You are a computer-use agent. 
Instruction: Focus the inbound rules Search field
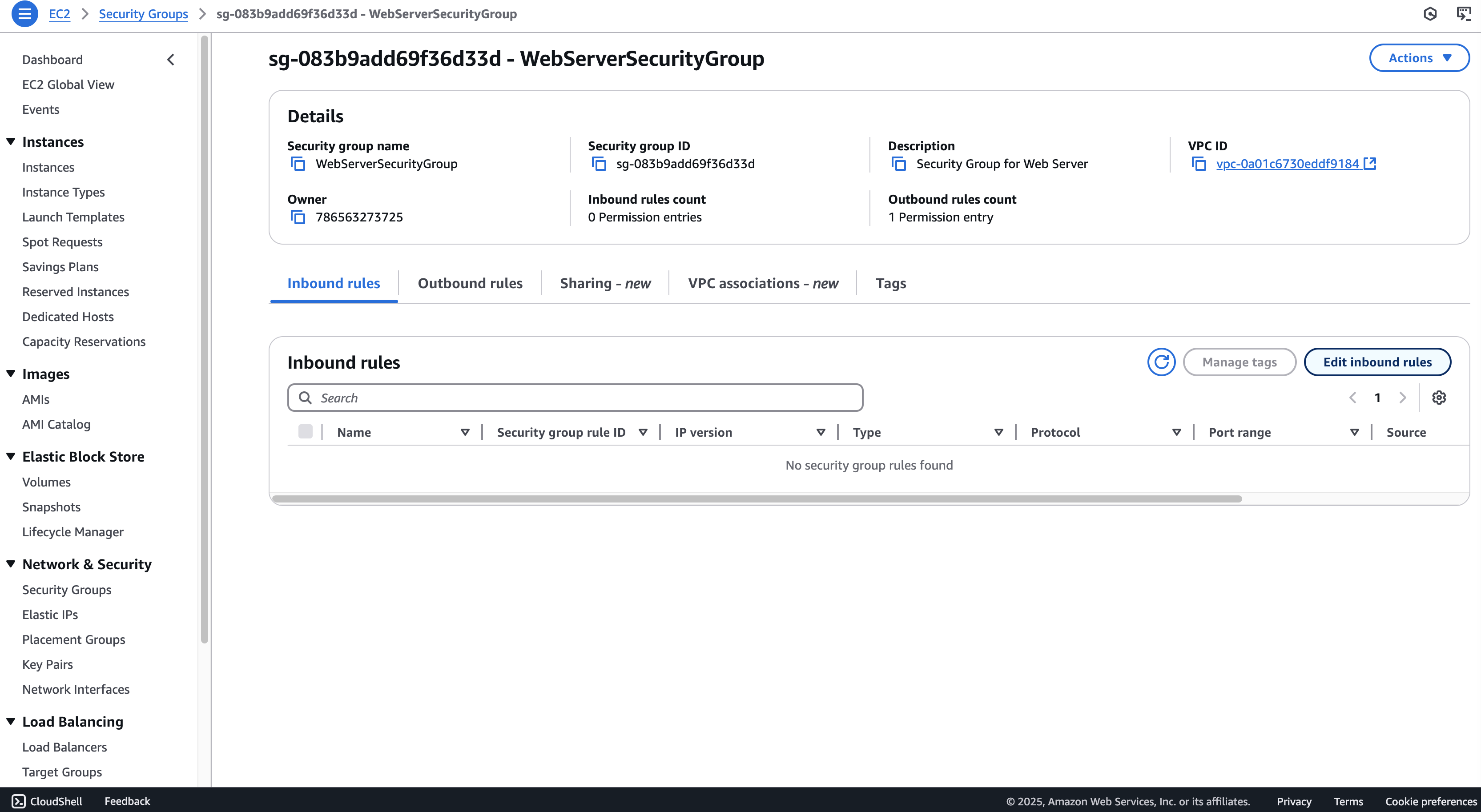click(x=575, y=398)
